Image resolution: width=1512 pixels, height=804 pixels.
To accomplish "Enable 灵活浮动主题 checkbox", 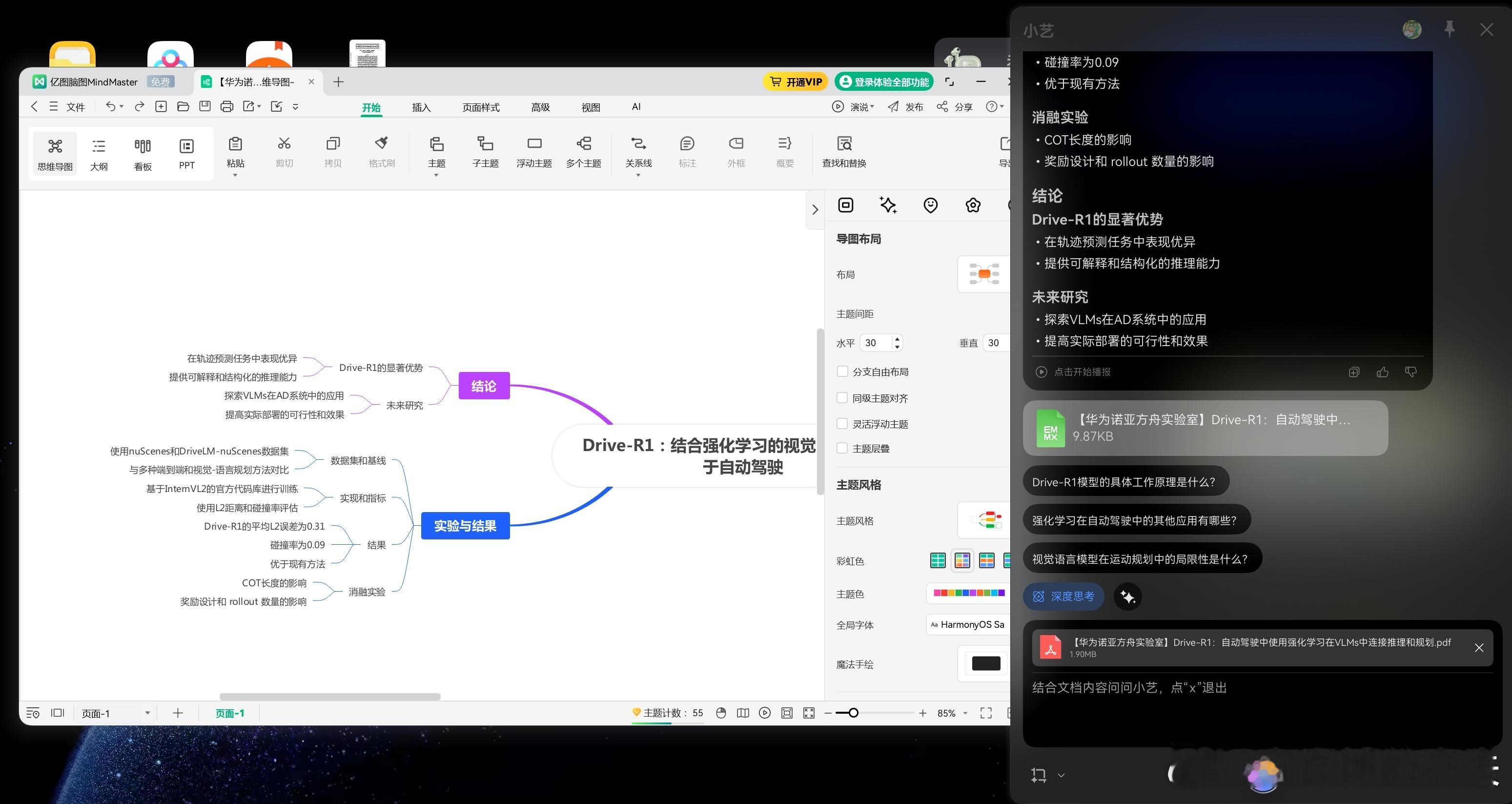I will point(842,423).
